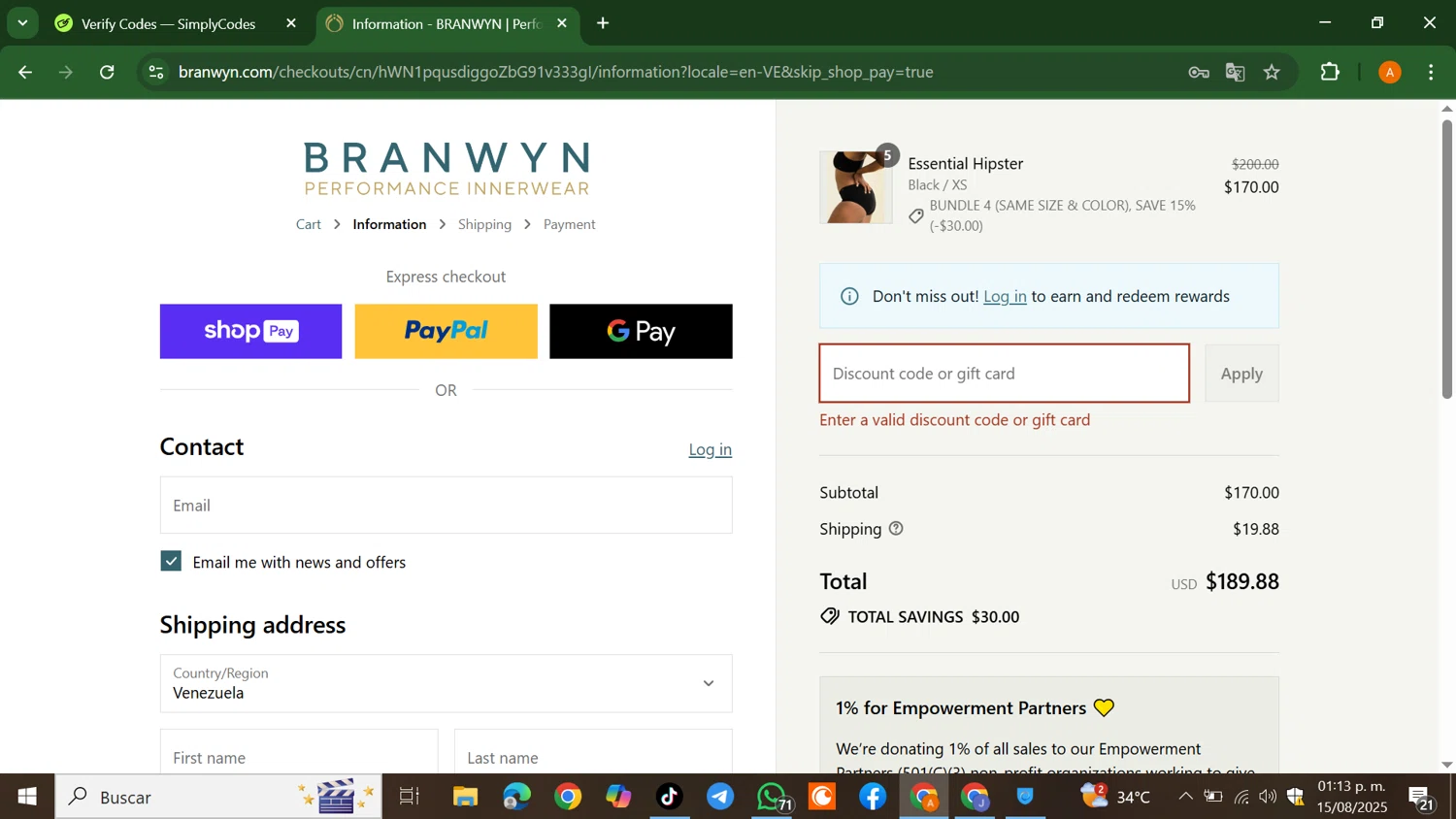
Task: Go back to the previous page
Action: point(25,72)
